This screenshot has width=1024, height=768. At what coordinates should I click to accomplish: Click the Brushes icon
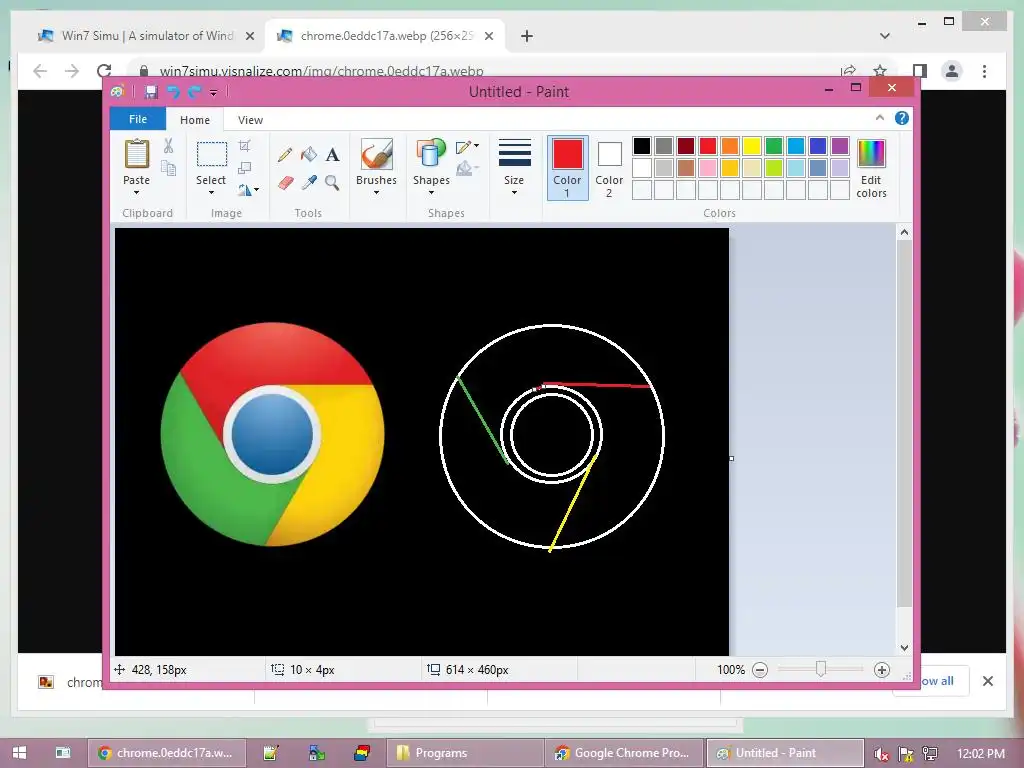tap(376, 155)
